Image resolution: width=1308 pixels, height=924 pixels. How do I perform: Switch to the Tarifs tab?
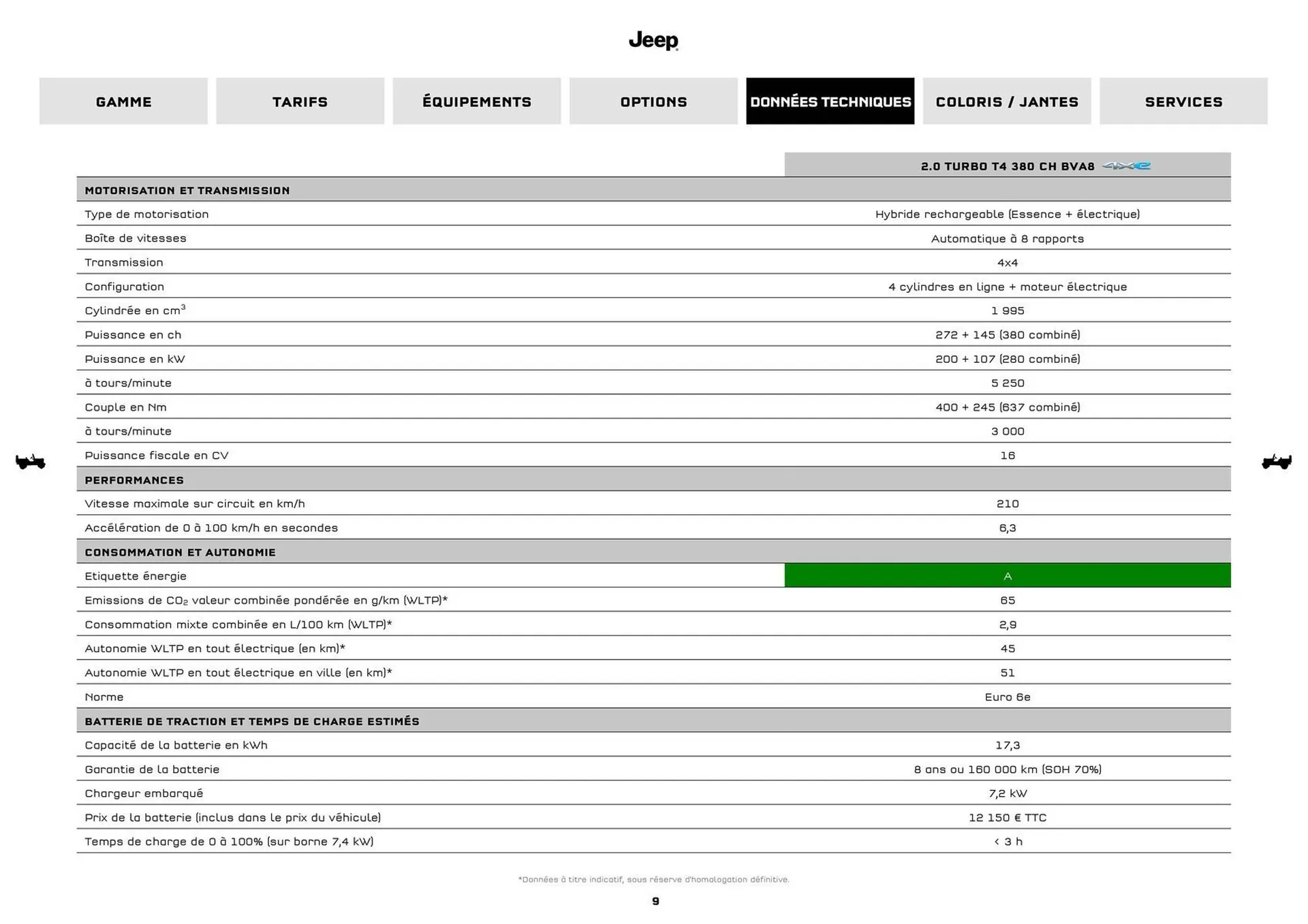pyautogui.click(x=300, y=101)
